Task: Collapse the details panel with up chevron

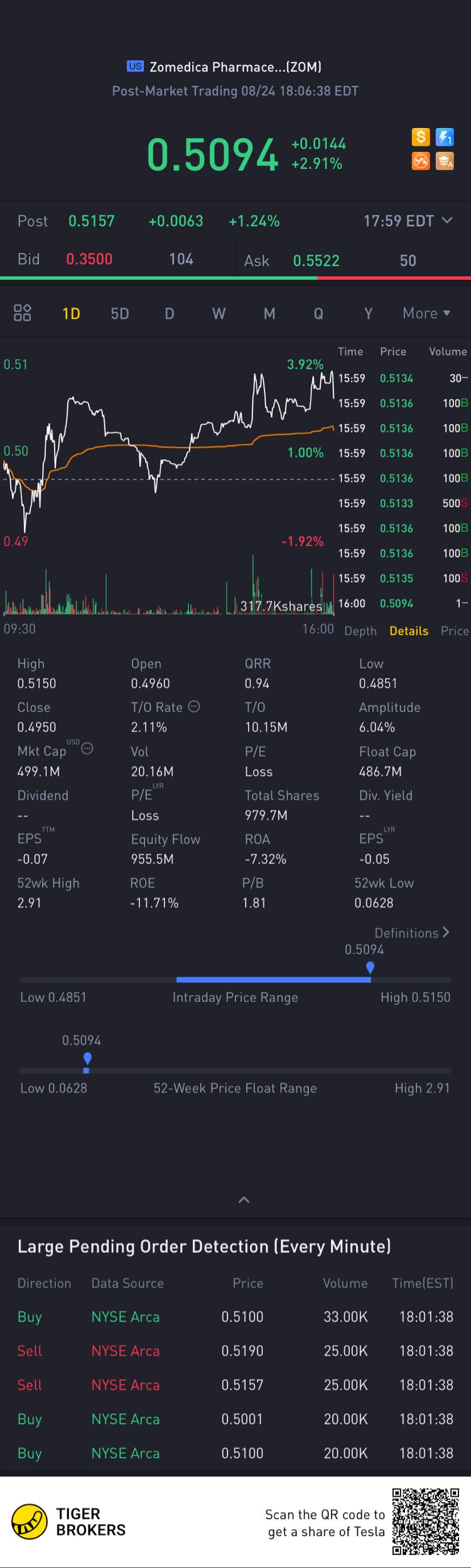Action: pyautogui.click(x=244, y=1200)
